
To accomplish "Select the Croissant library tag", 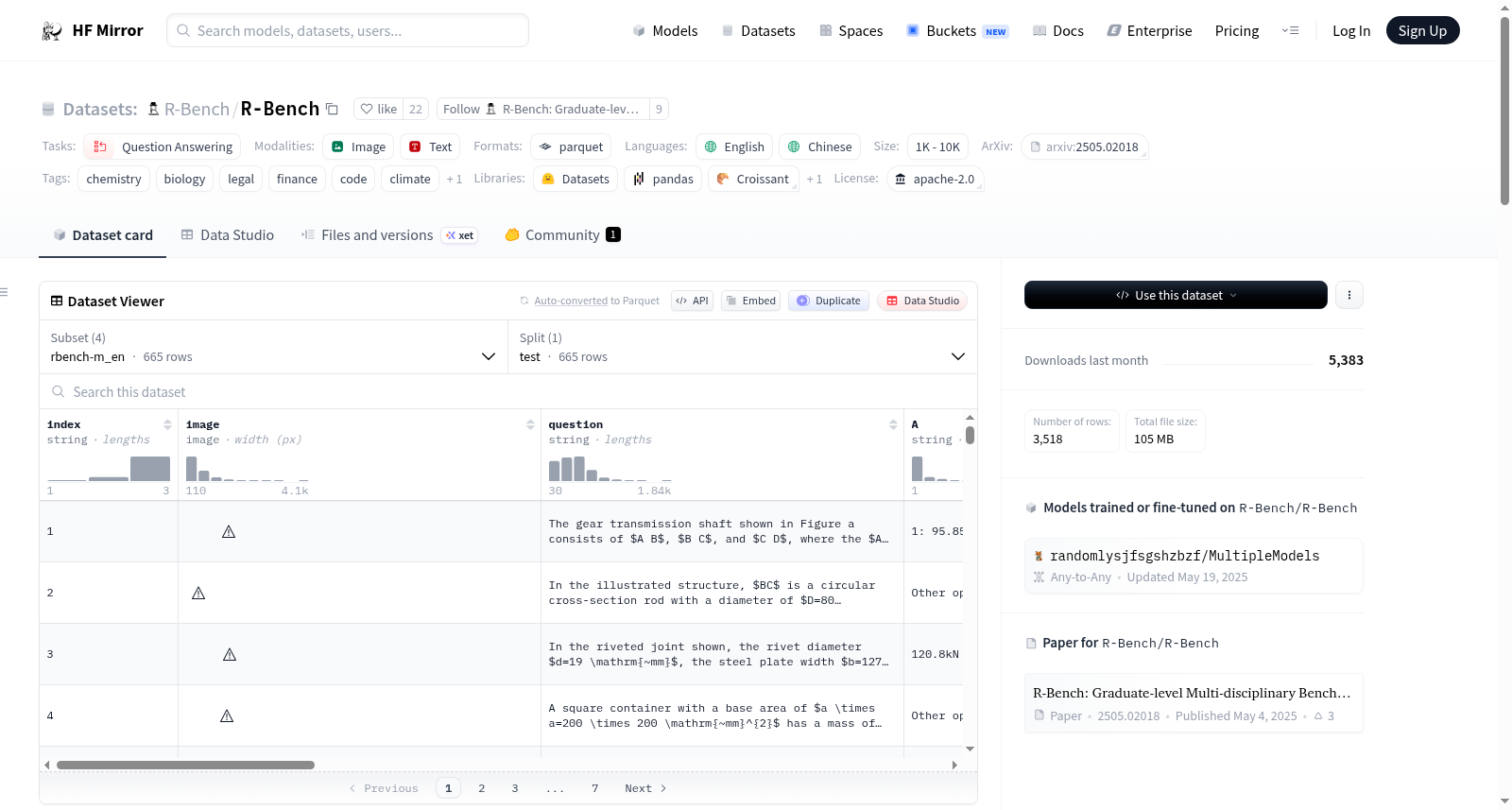I will pos(752,179).
